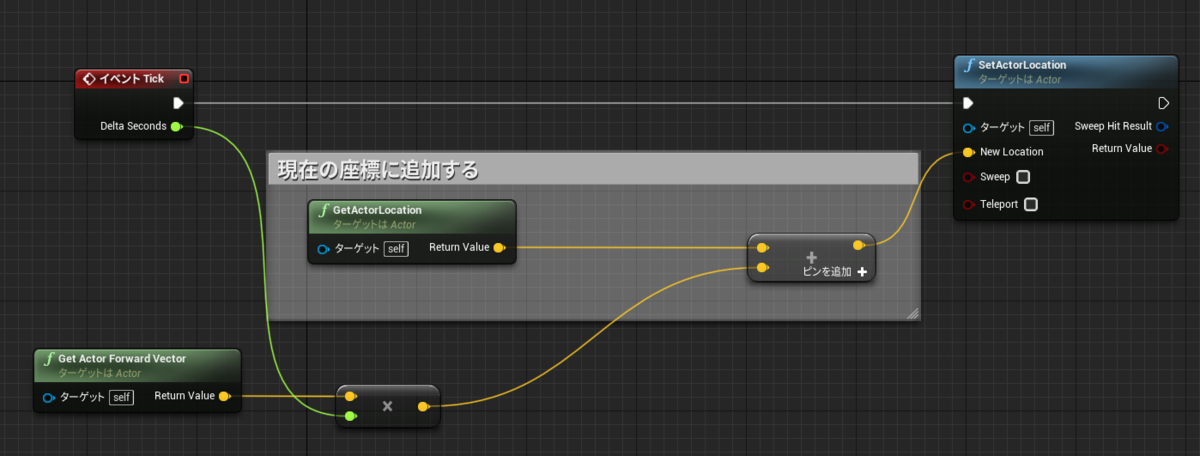The image size is (1200, 456).
Task: Select the Get Actor Forward Vector header
Action: (x=138, y=365)
